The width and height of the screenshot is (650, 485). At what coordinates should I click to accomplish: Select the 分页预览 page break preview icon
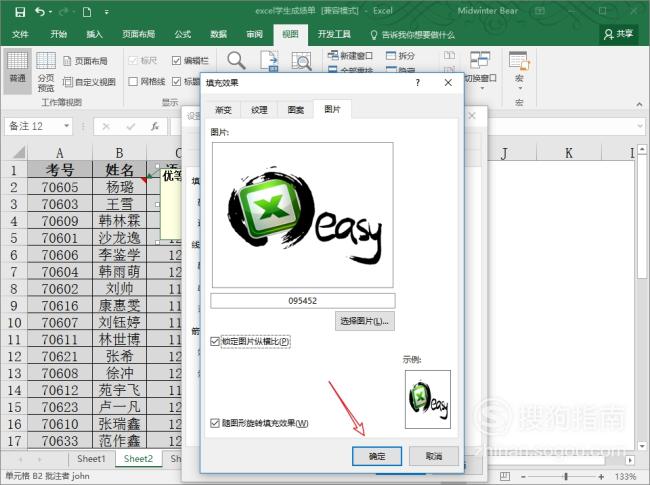46,71
